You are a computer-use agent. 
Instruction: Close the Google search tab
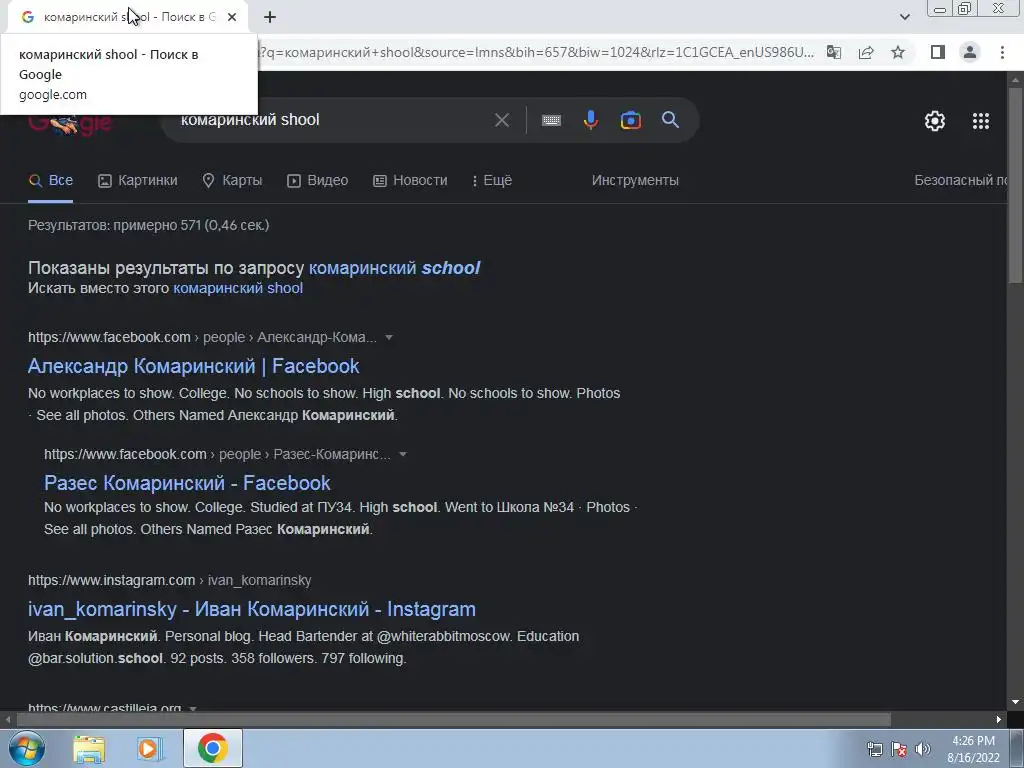point(232,18)
